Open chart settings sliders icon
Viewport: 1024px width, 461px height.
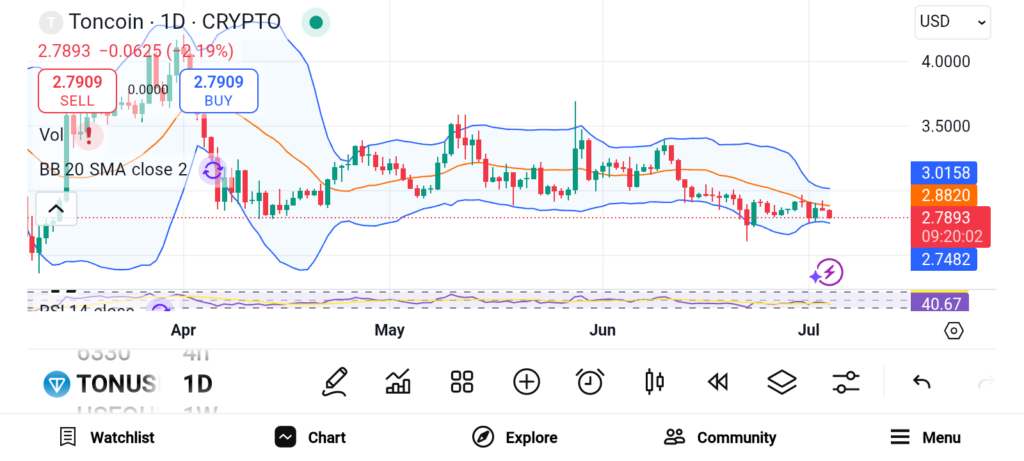[846, 382]
